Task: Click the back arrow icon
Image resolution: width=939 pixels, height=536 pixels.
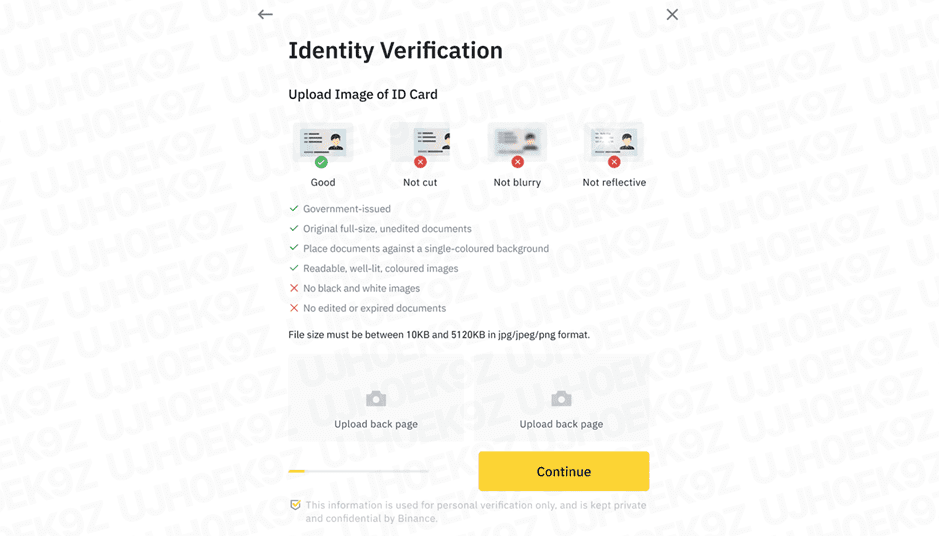Action: coord(265,14)
